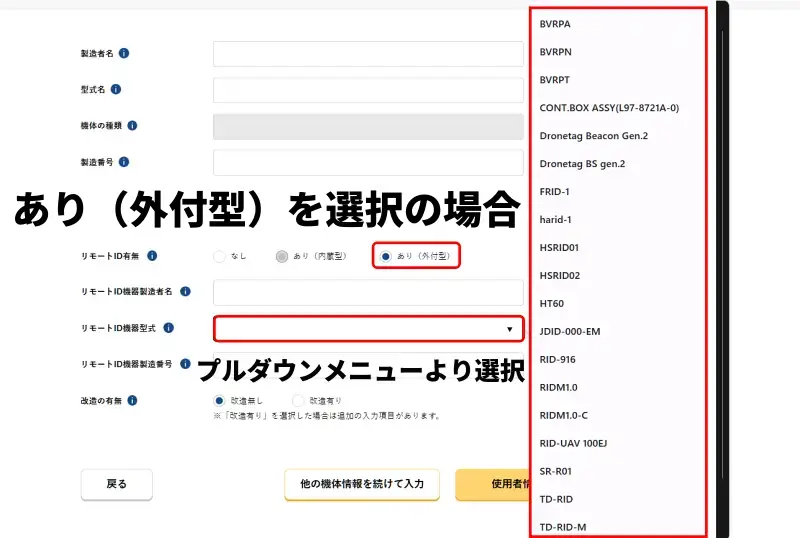Click the grayed 機体の種類 field
The height and width of the screenshot is (538, 800).
(368, 127)
